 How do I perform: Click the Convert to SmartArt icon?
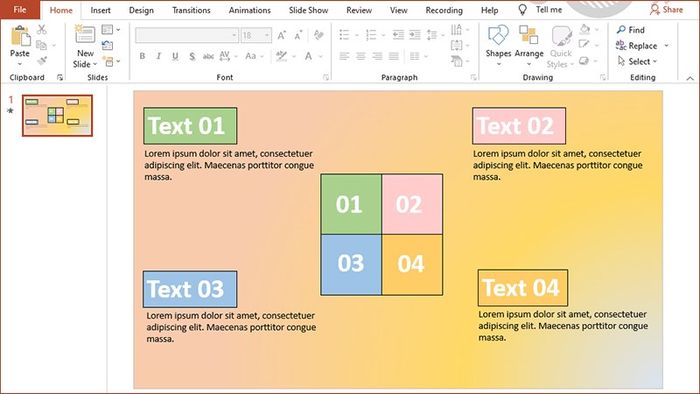tap(456, 61)
